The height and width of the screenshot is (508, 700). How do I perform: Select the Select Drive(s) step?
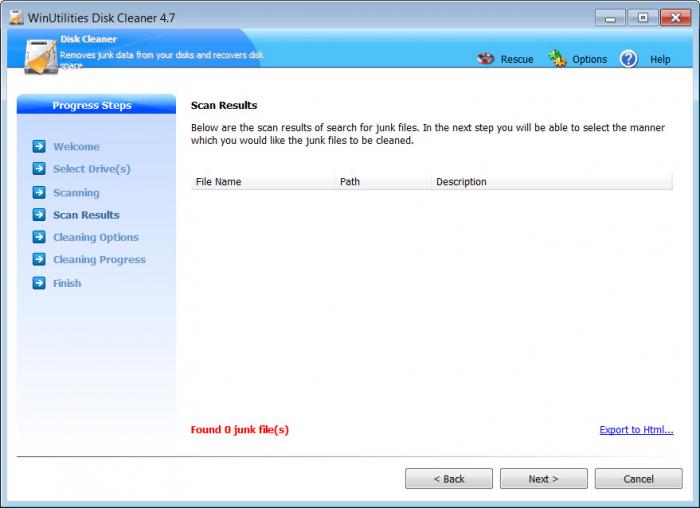coord(92,169)
